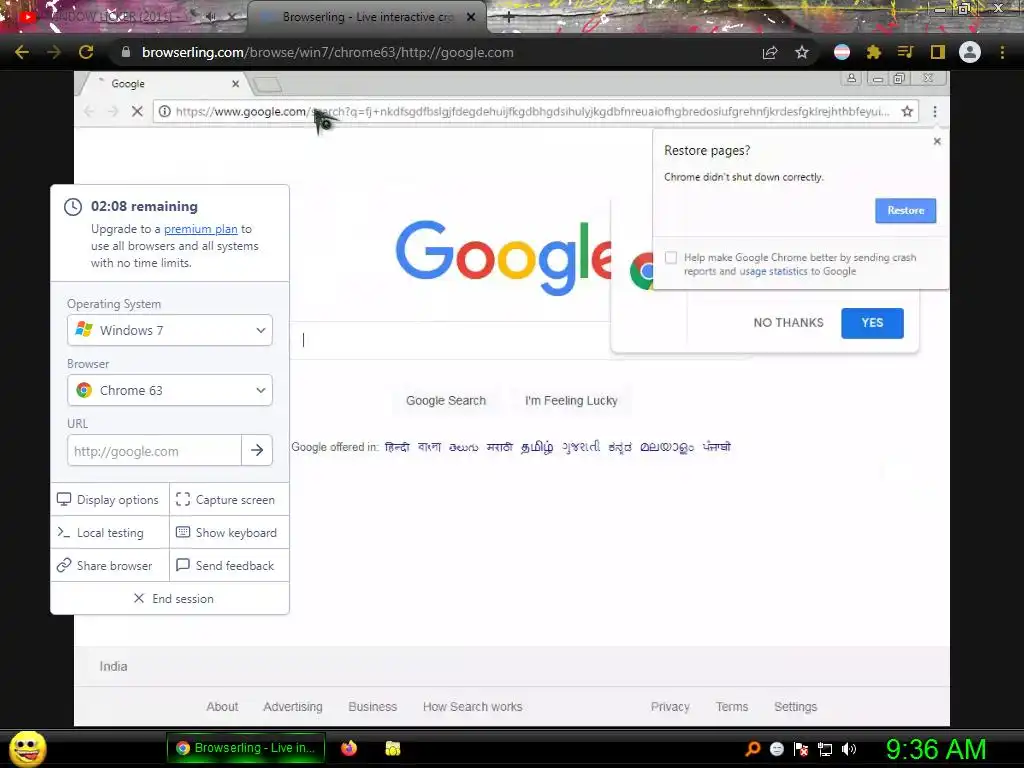Click Share browser
This screenshot has width=1024, height=768.
(x=110, y=566)
